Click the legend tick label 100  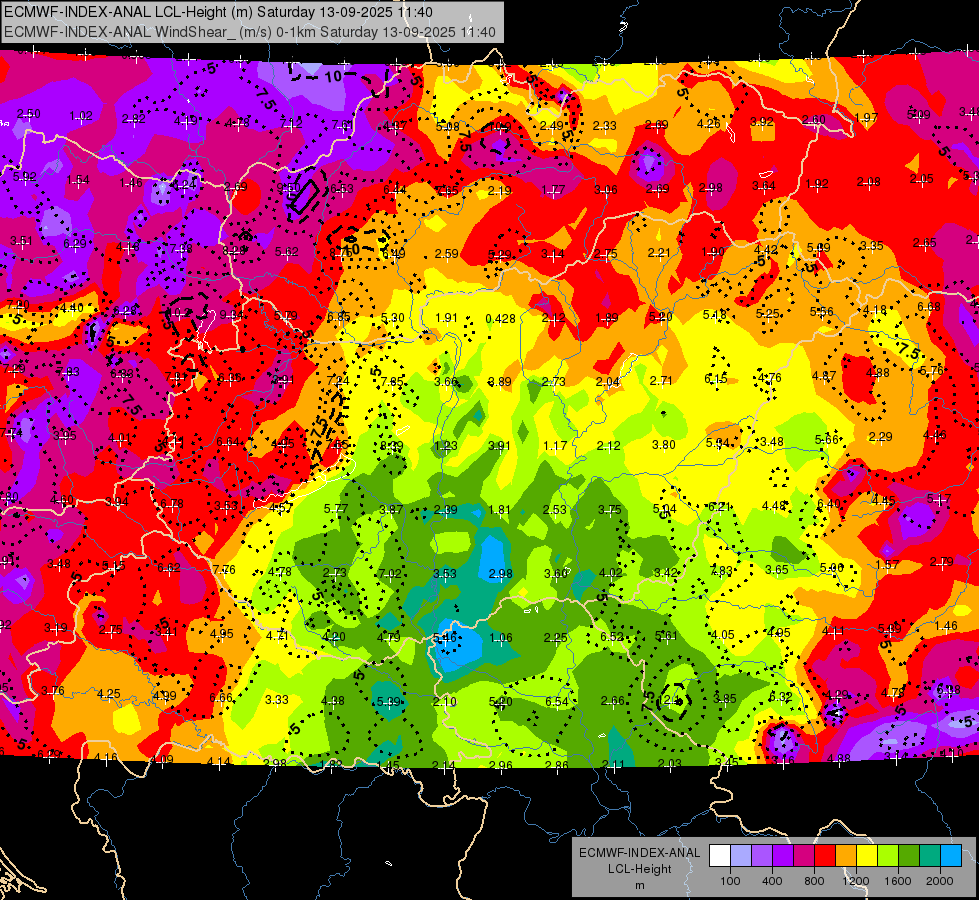click(x=730, y=881)
